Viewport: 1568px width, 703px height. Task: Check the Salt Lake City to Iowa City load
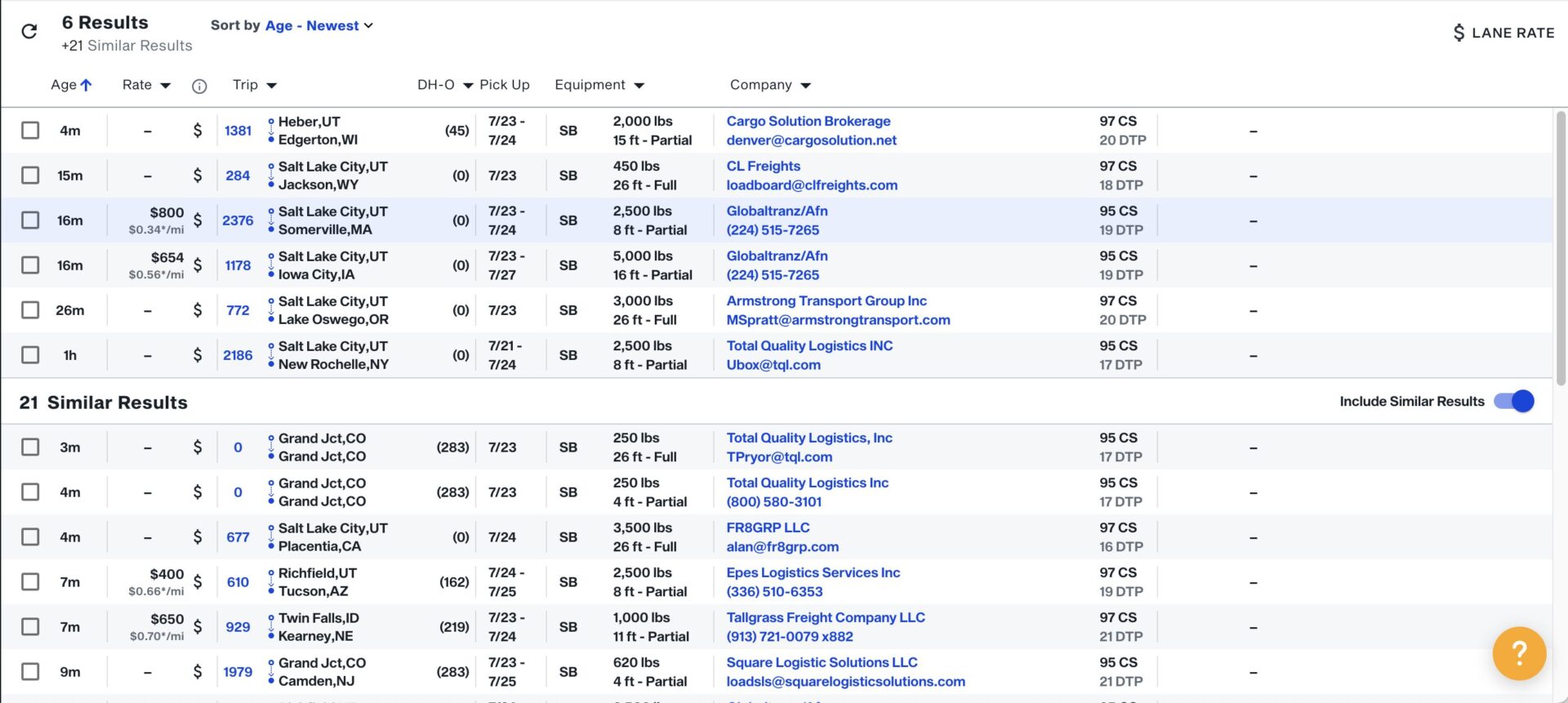[30, 265]
